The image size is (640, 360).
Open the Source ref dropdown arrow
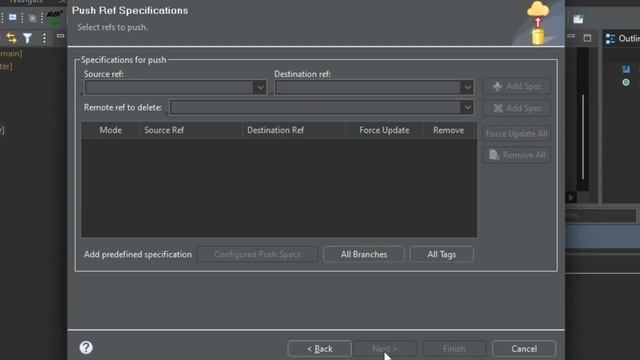260,87
